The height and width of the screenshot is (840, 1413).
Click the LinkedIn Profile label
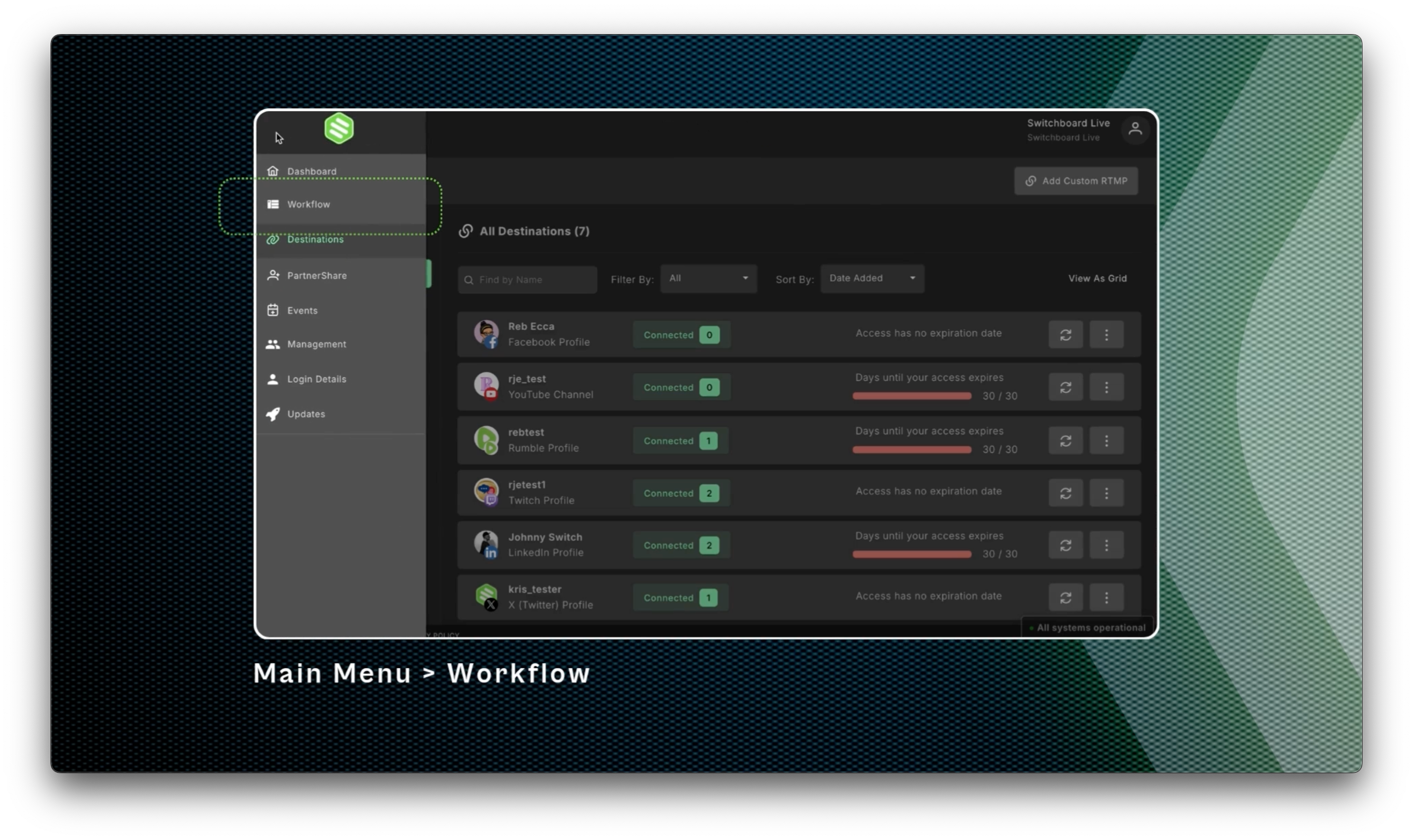[x=545, y=552]
